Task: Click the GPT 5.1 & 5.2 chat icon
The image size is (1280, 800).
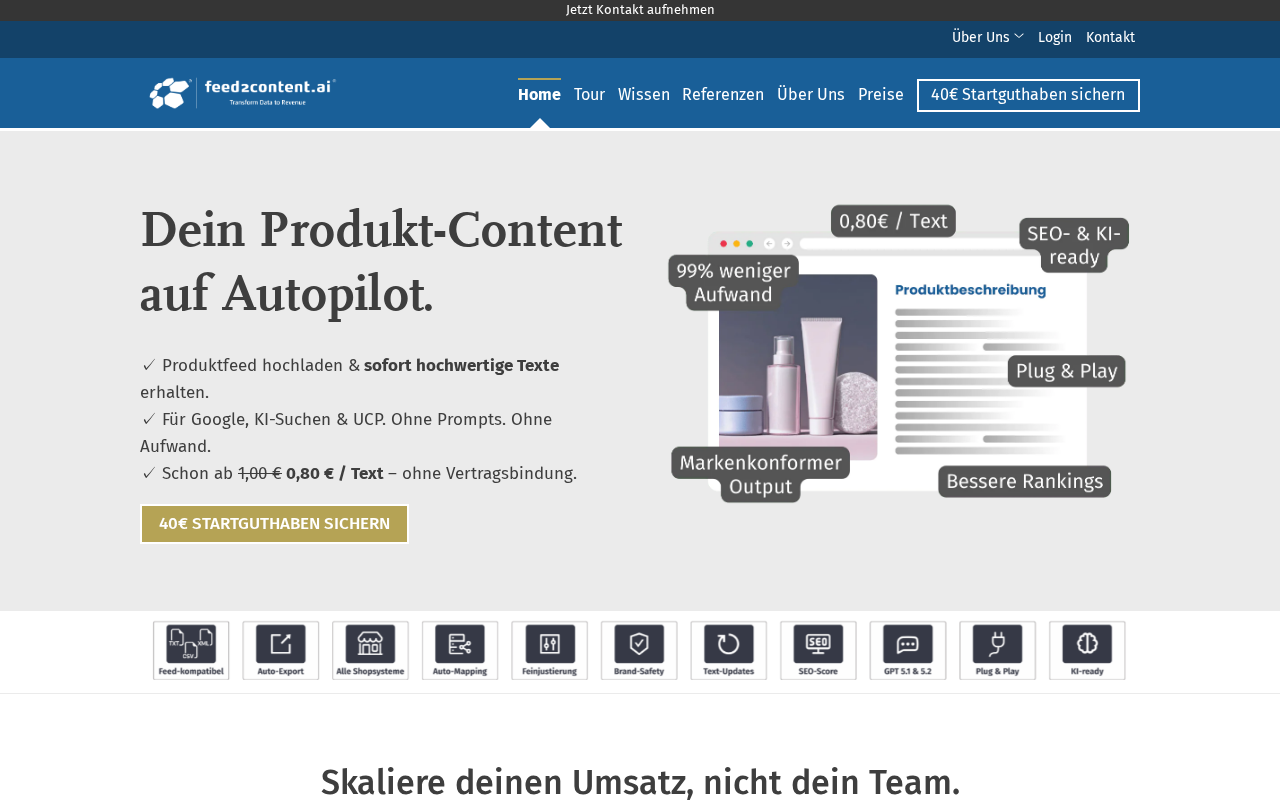Action: (x=908, y=650)
